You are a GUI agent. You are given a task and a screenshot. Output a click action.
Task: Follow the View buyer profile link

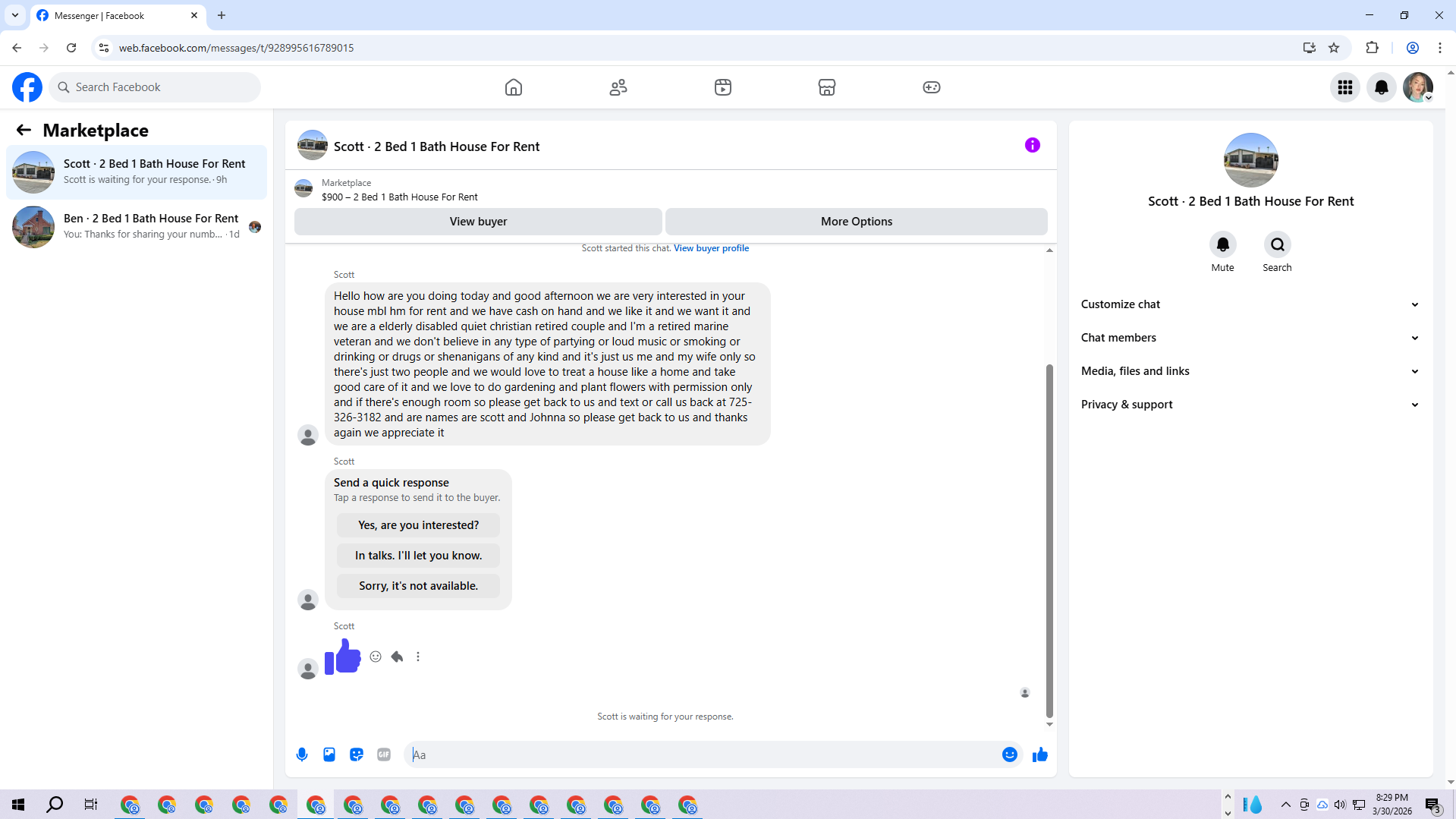click(x=711, y=248)
